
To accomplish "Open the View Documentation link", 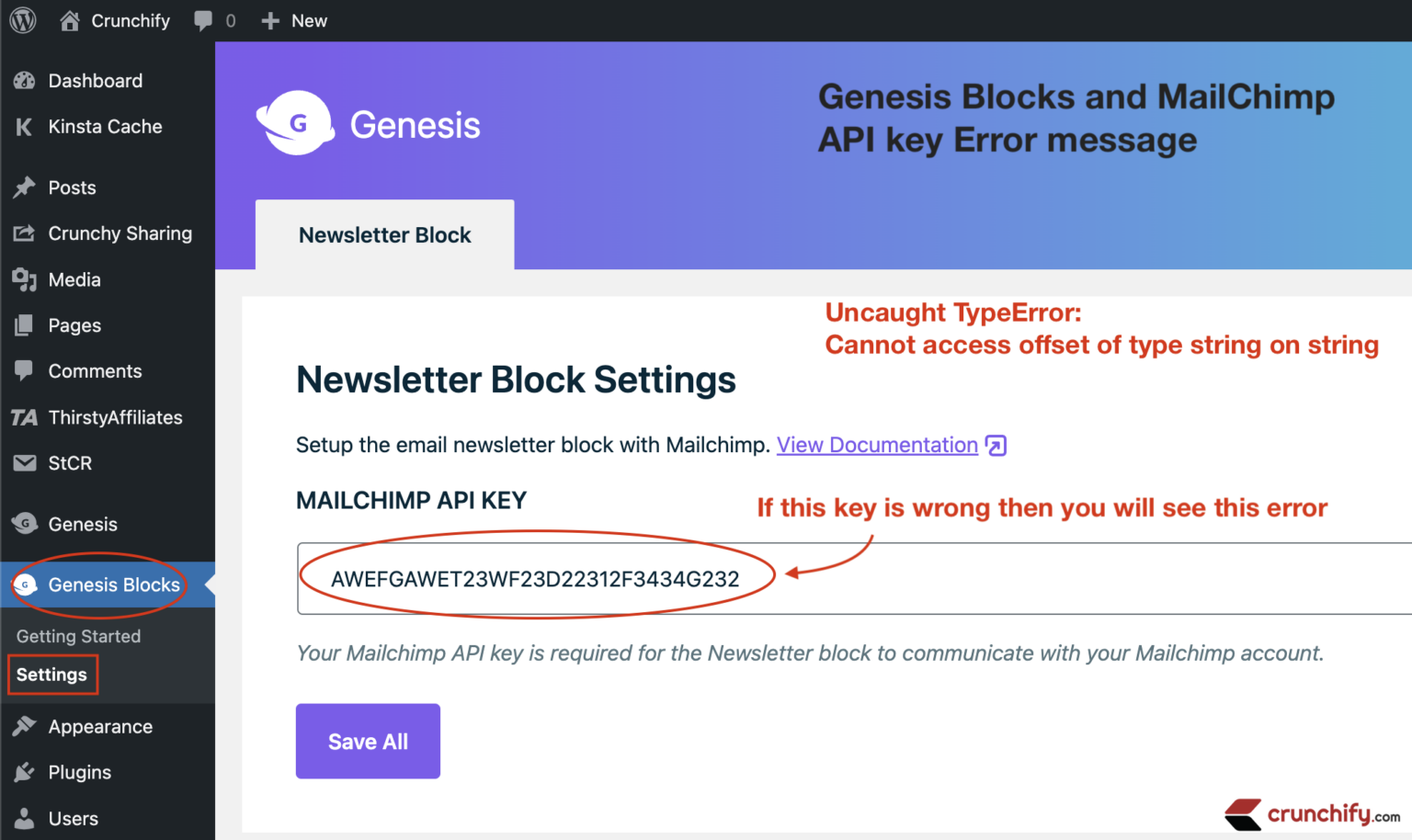I will coord(877,445).
